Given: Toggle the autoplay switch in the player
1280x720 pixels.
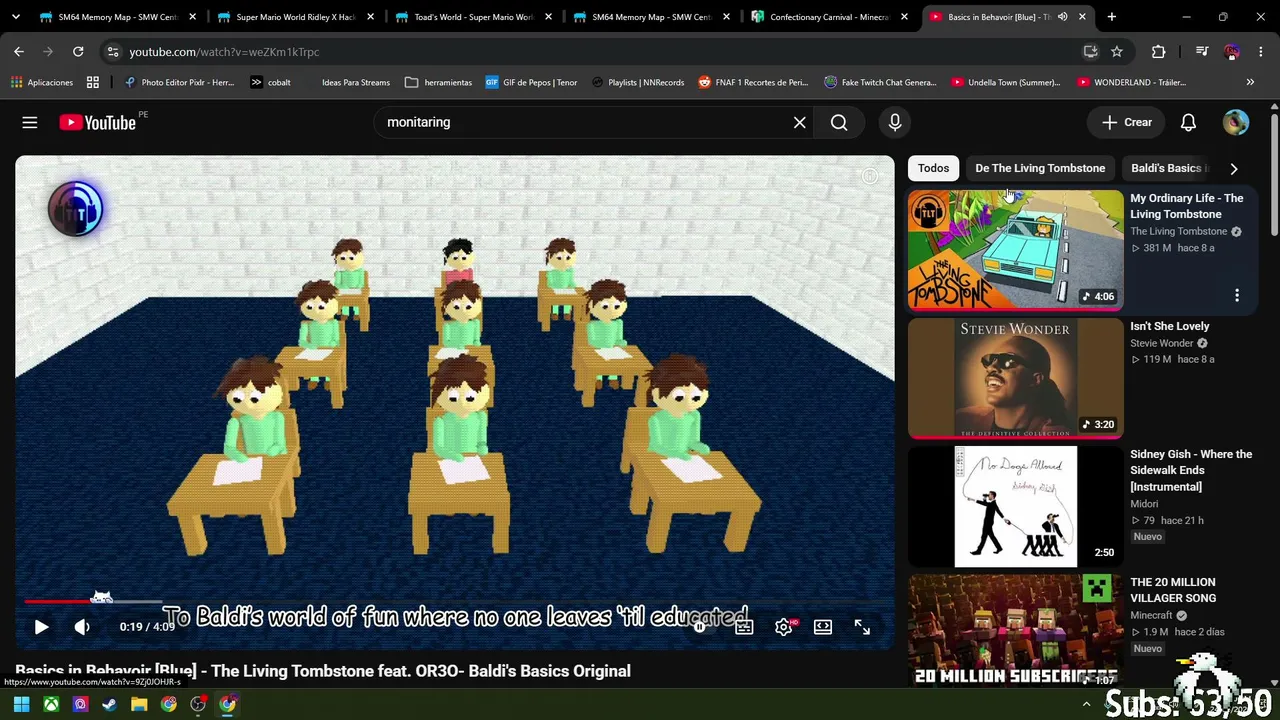Looking at the screenshot, I should [x=701, y=627].
